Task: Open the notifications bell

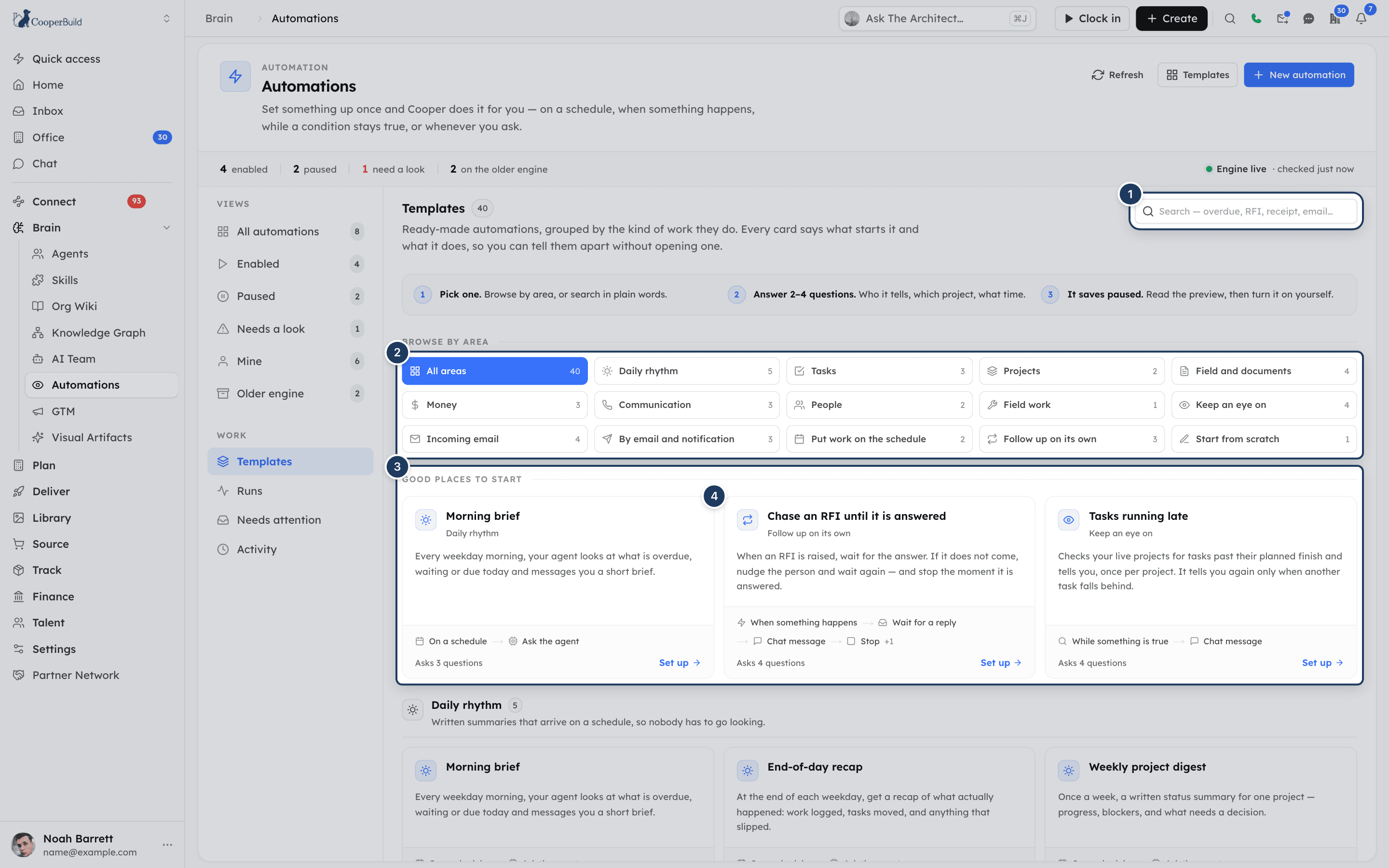Action: (x=1361, y=18)
